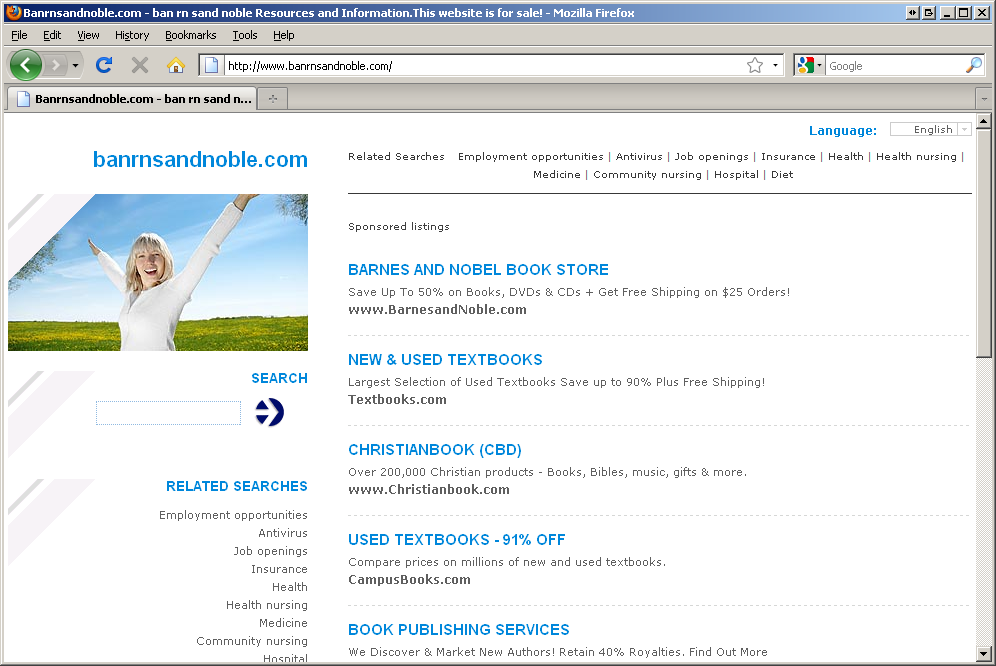Viewport: 996px width, 666px height.
Task: Select the Banrnsandnoble.com browser tab
Action: tap(134, 99)
